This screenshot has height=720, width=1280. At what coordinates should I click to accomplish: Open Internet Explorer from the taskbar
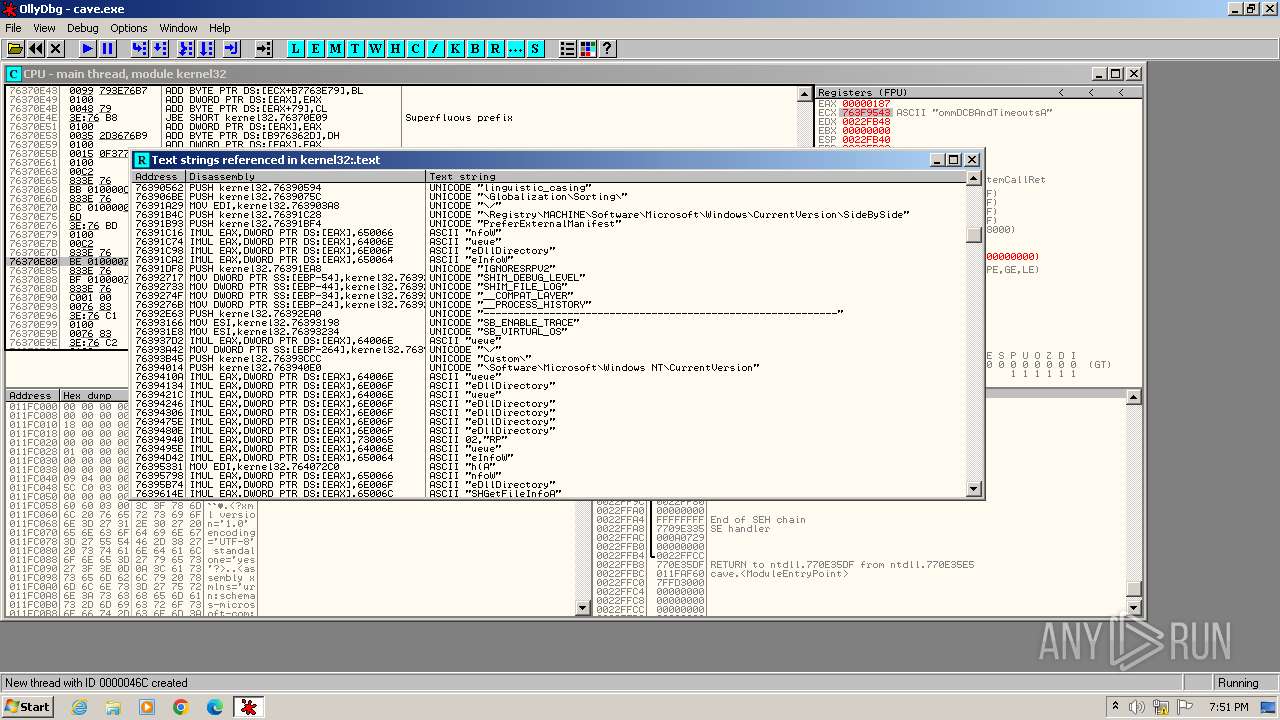[80, 707]
